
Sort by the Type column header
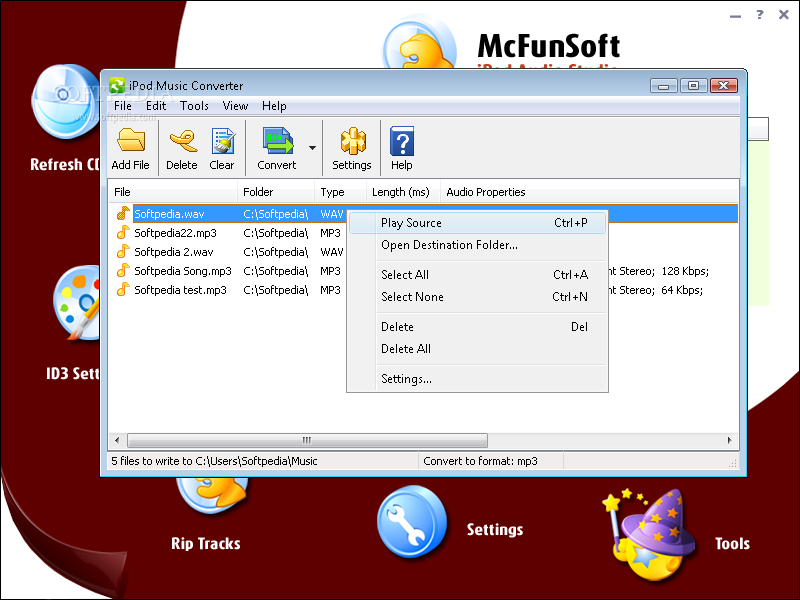coord(340,192)
